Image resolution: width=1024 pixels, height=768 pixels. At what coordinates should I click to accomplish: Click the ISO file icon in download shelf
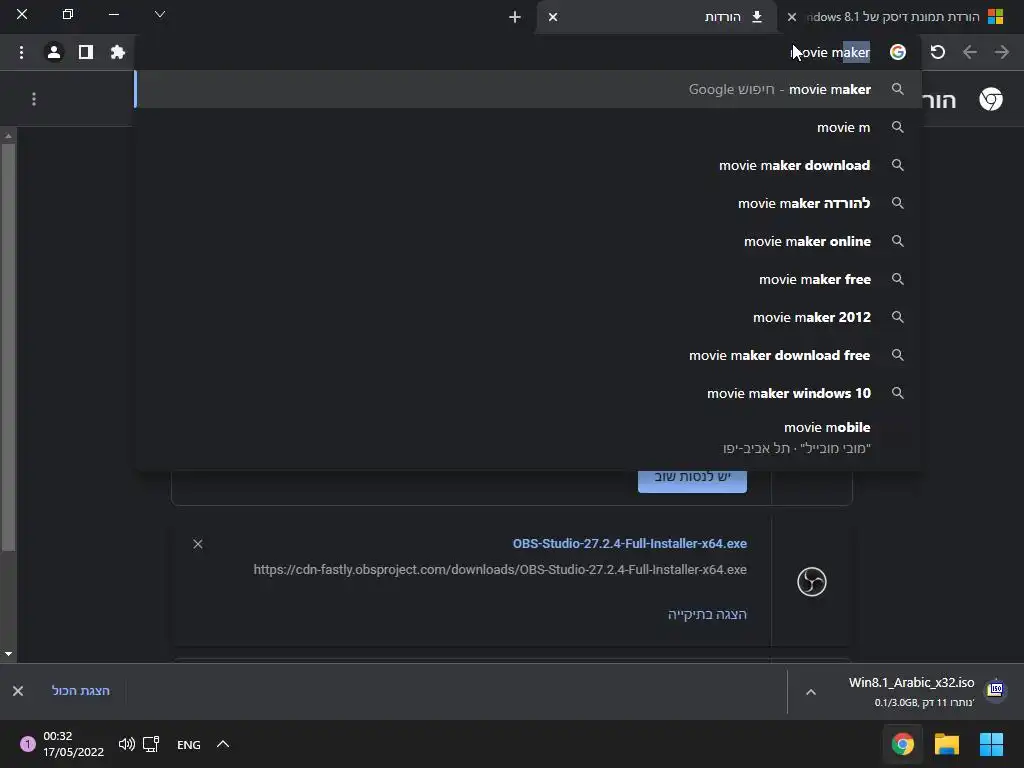pos(995,690)
